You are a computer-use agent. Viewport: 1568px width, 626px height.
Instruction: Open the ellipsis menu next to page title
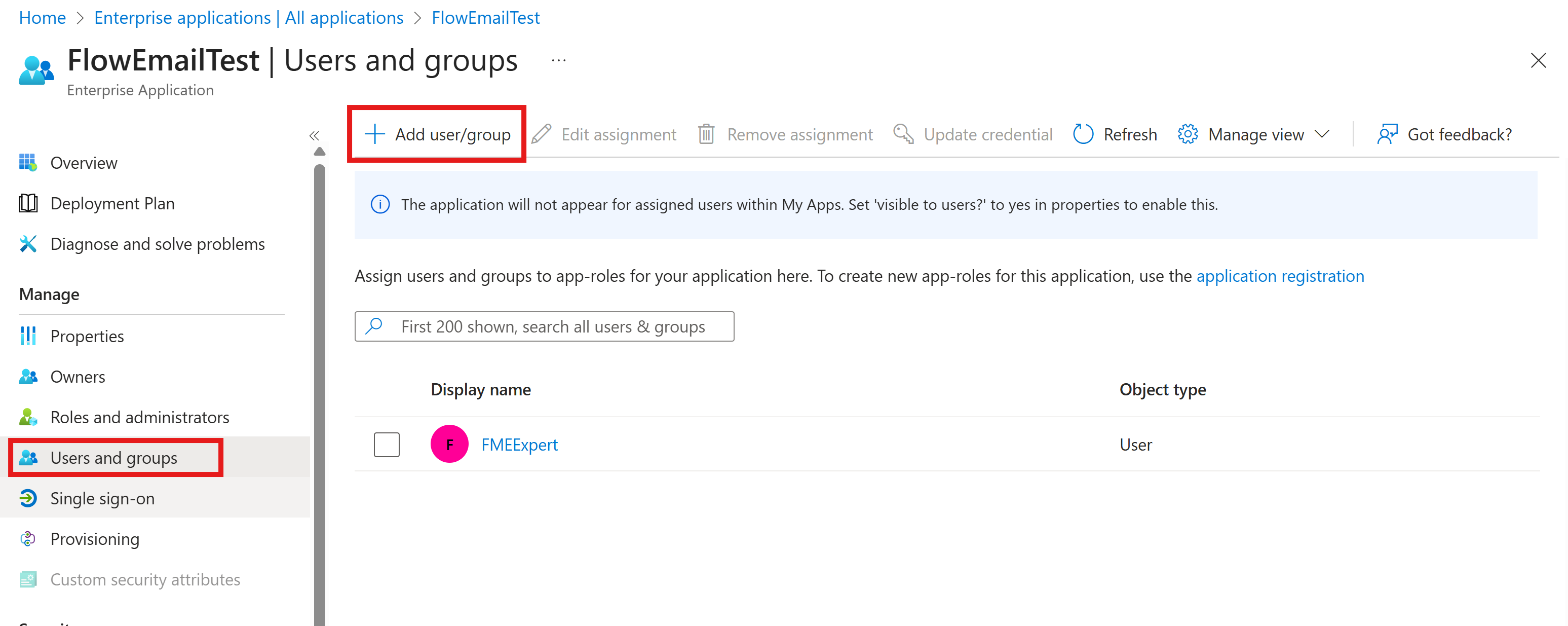click(558, 60)
